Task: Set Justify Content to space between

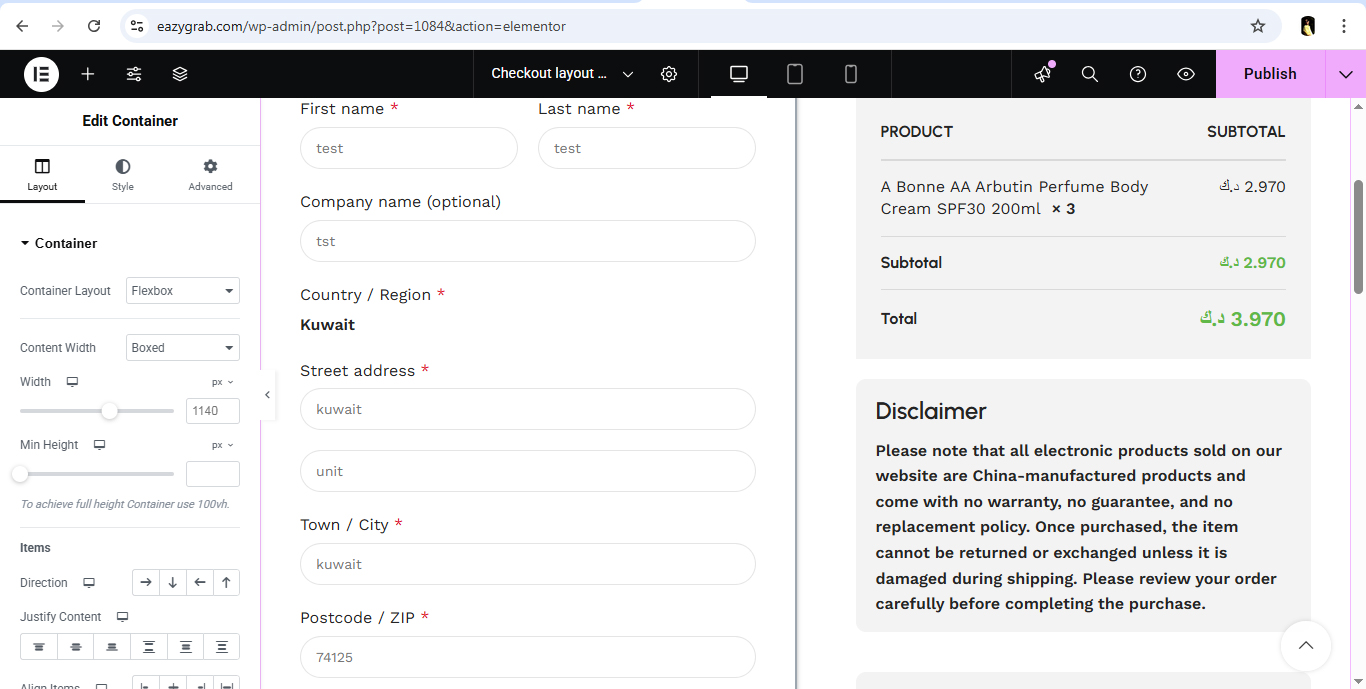Action: (149, 647)
